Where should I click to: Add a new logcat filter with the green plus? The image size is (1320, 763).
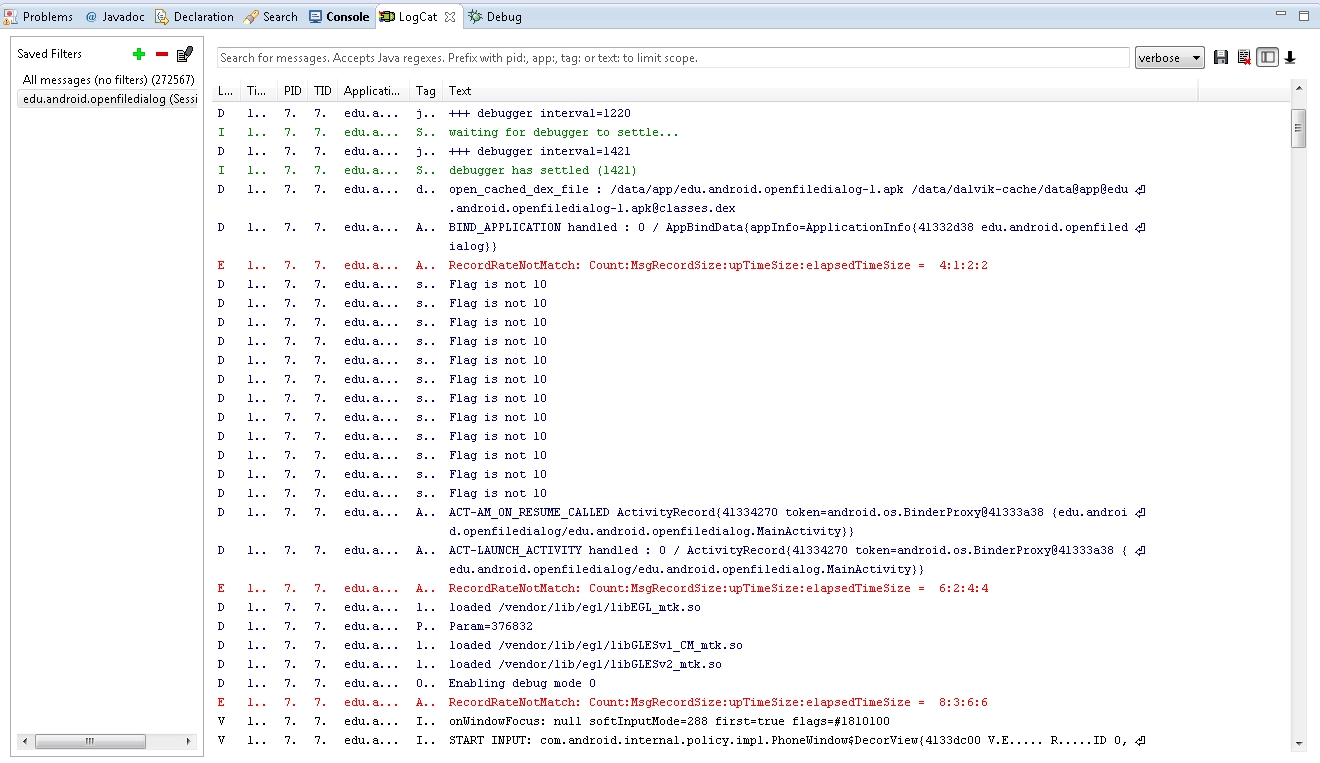pos(139,54)
